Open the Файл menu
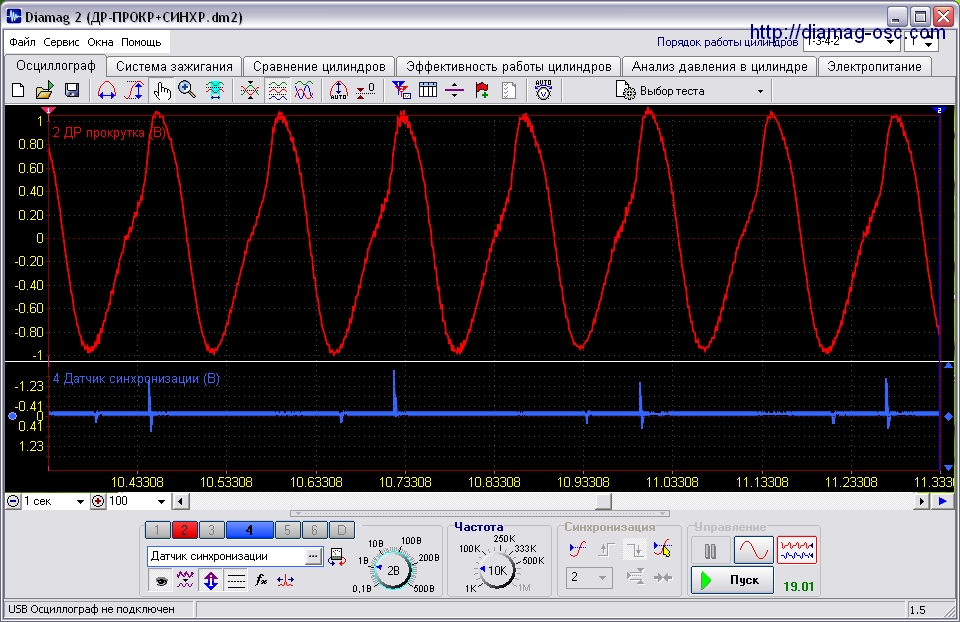The image size is (960, 622). click(22, 42)
